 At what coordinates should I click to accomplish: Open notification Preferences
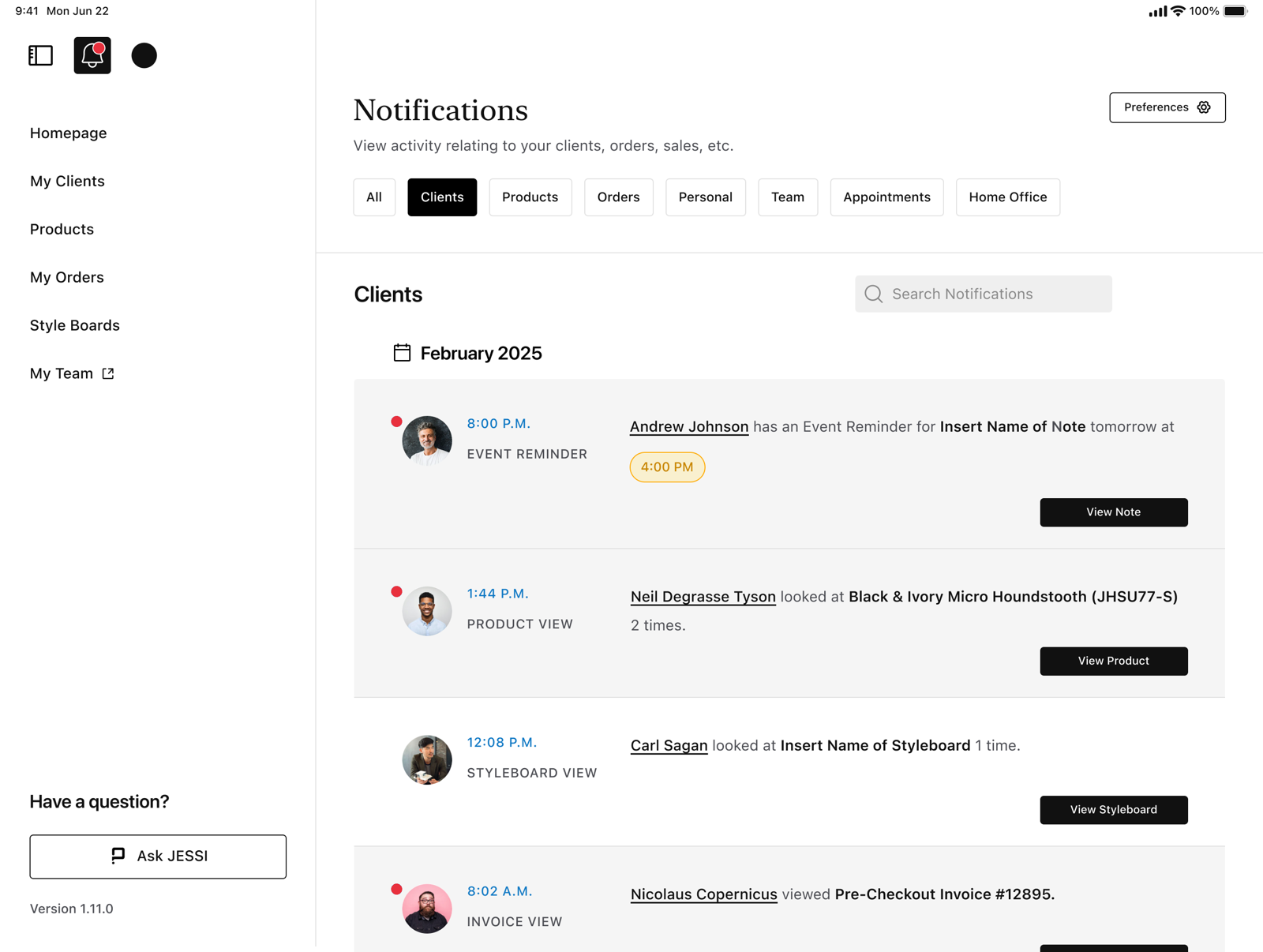pos(1167,107)
